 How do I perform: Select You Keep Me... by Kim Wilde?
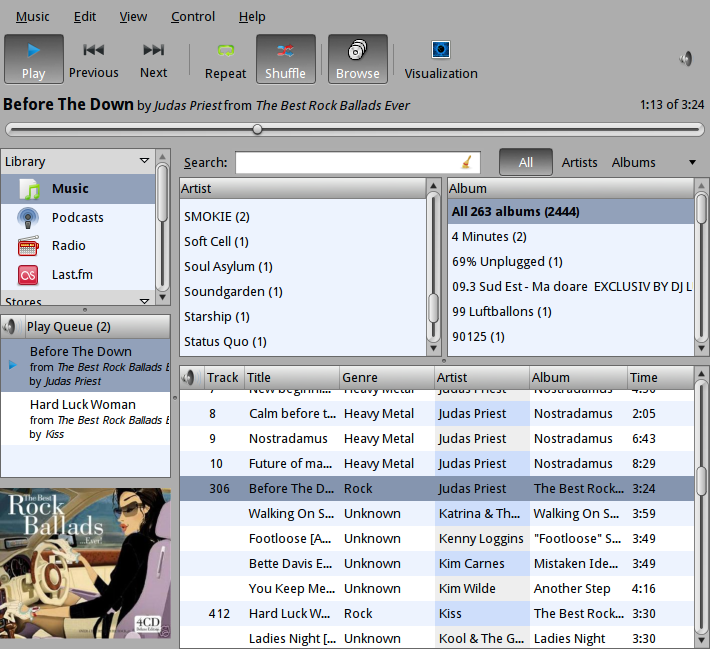click(x=437, y=589)
